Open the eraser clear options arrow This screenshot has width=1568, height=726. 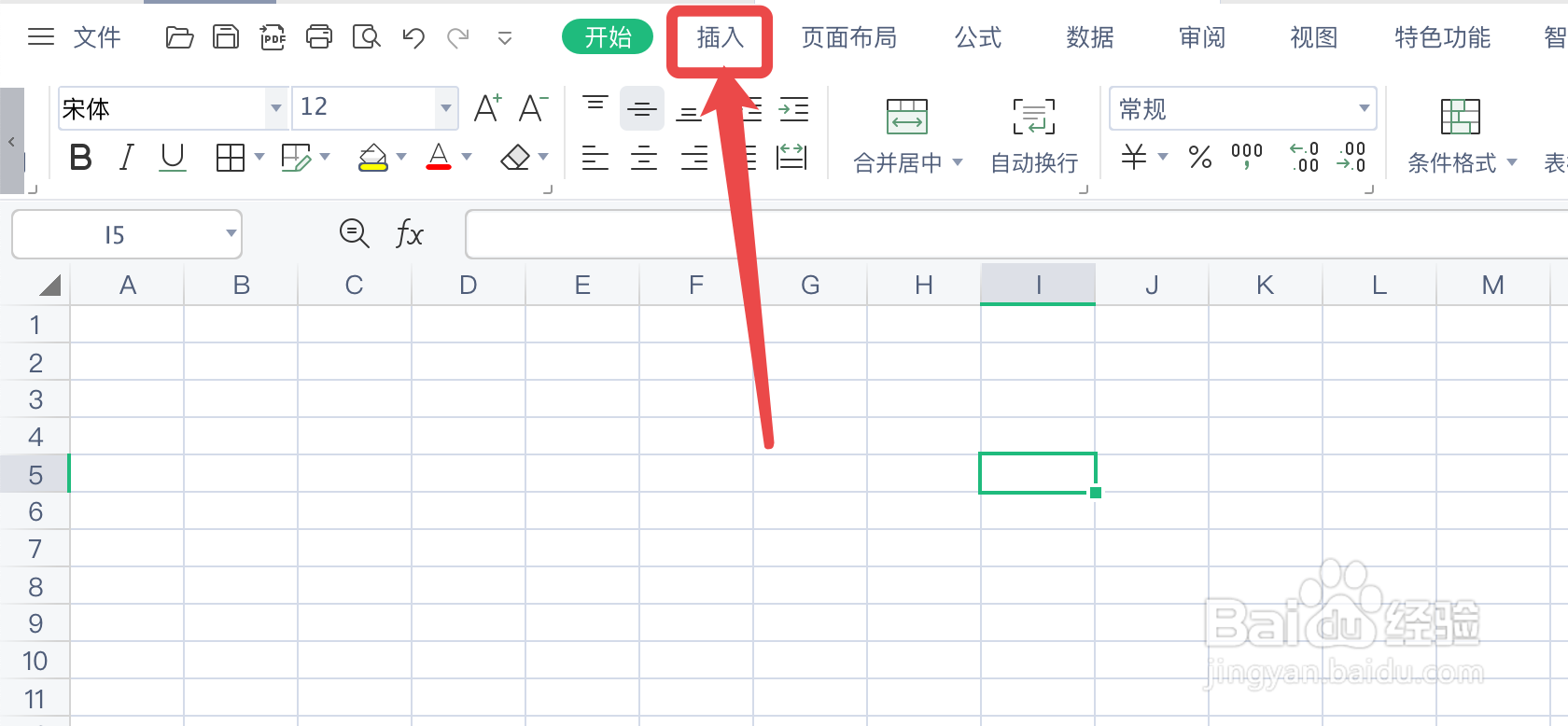(543, 157)
